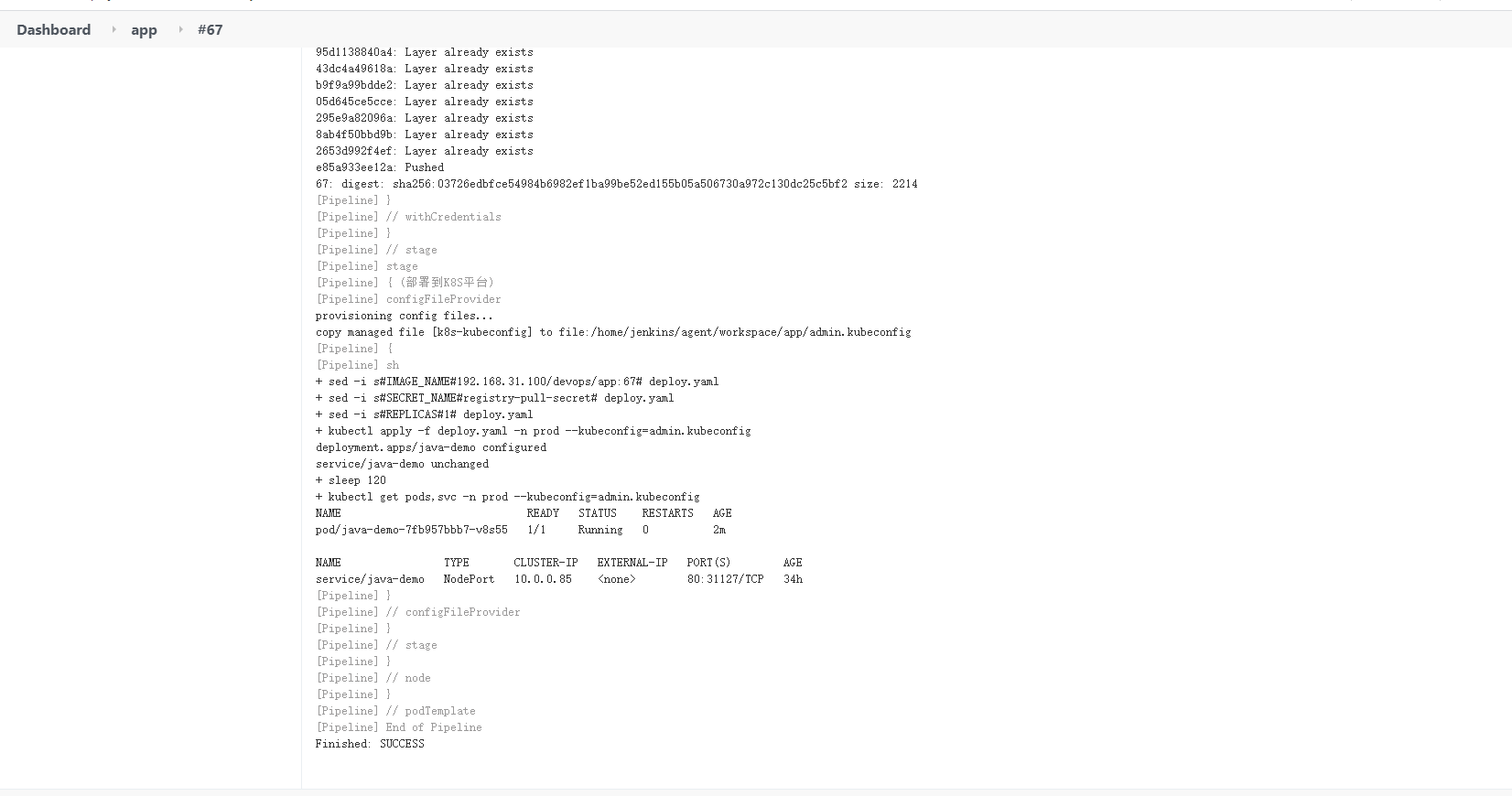
Task: Select 'provisioning config files...' line
Action: [404, 316]
